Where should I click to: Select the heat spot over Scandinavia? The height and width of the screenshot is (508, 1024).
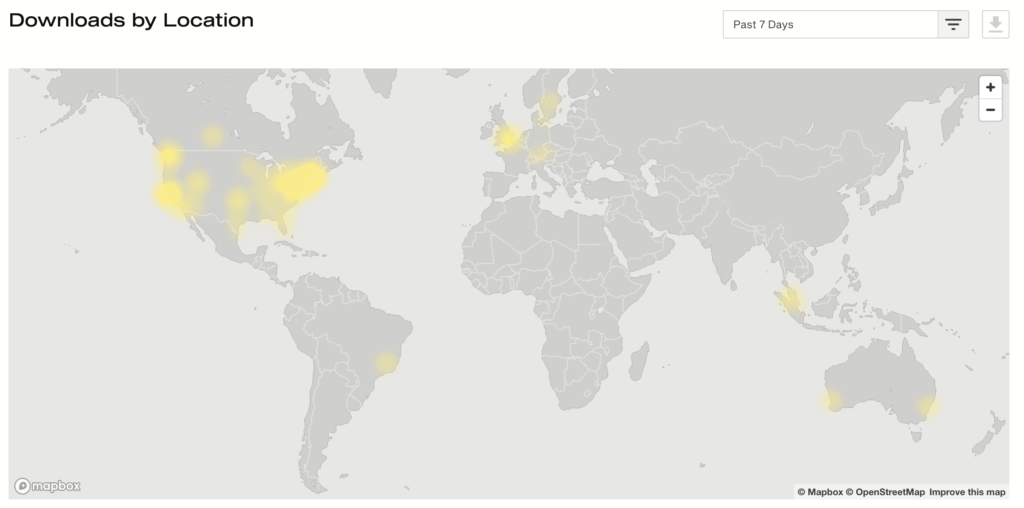click(549, 102)
